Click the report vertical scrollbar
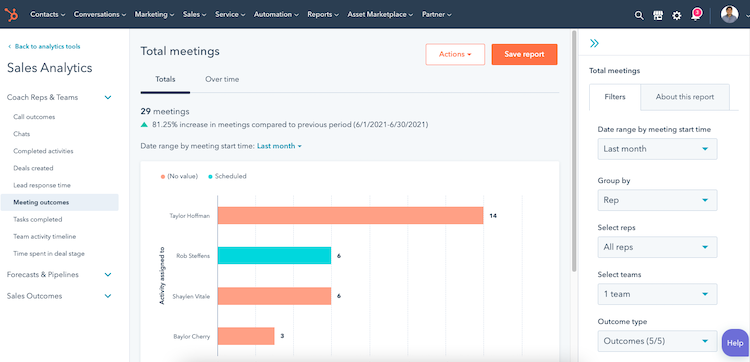This screenshot has height=362, width=750. pyautogui.click(x=574, y=152)
